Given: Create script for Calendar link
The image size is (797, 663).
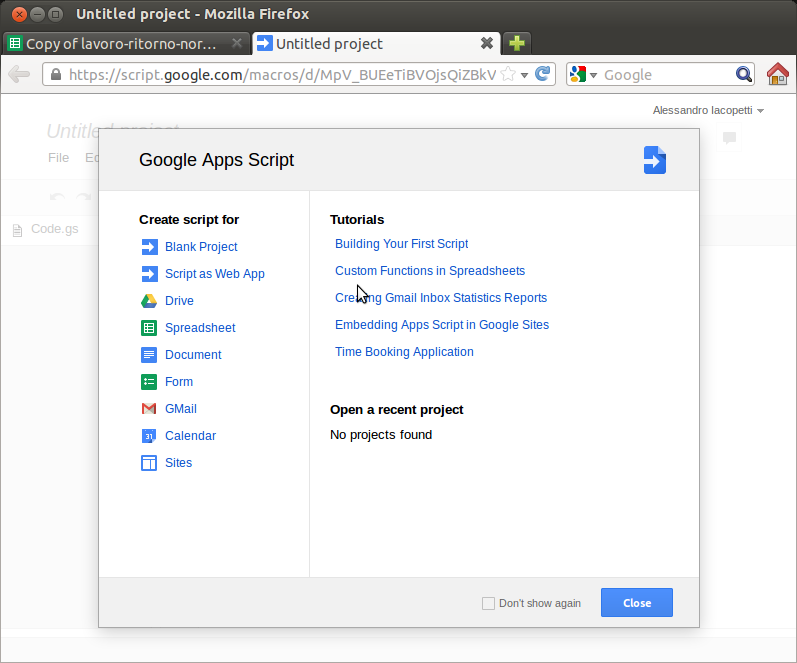Looking at the screenshot, I should pos(190,436).
